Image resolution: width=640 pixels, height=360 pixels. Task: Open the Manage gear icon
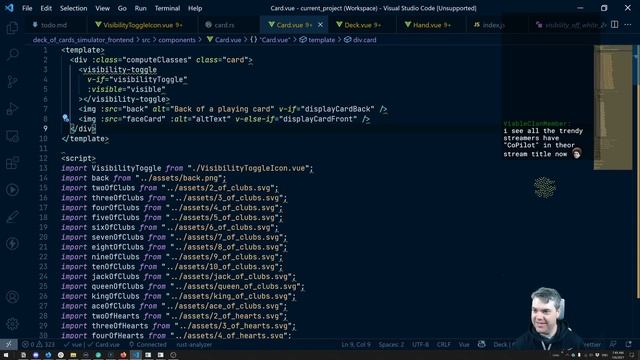click(12, 324)
